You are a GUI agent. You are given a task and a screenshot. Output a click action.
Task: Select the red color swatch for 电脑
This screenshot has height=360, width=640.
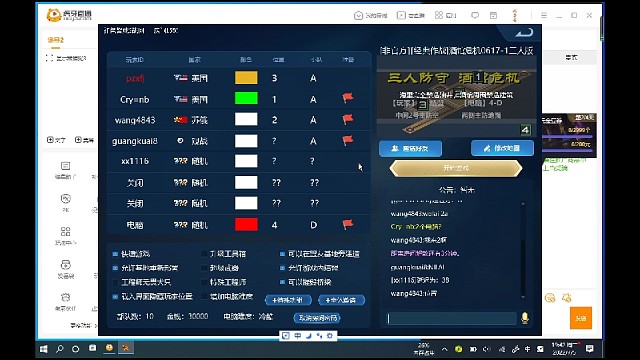click(246, 224)
